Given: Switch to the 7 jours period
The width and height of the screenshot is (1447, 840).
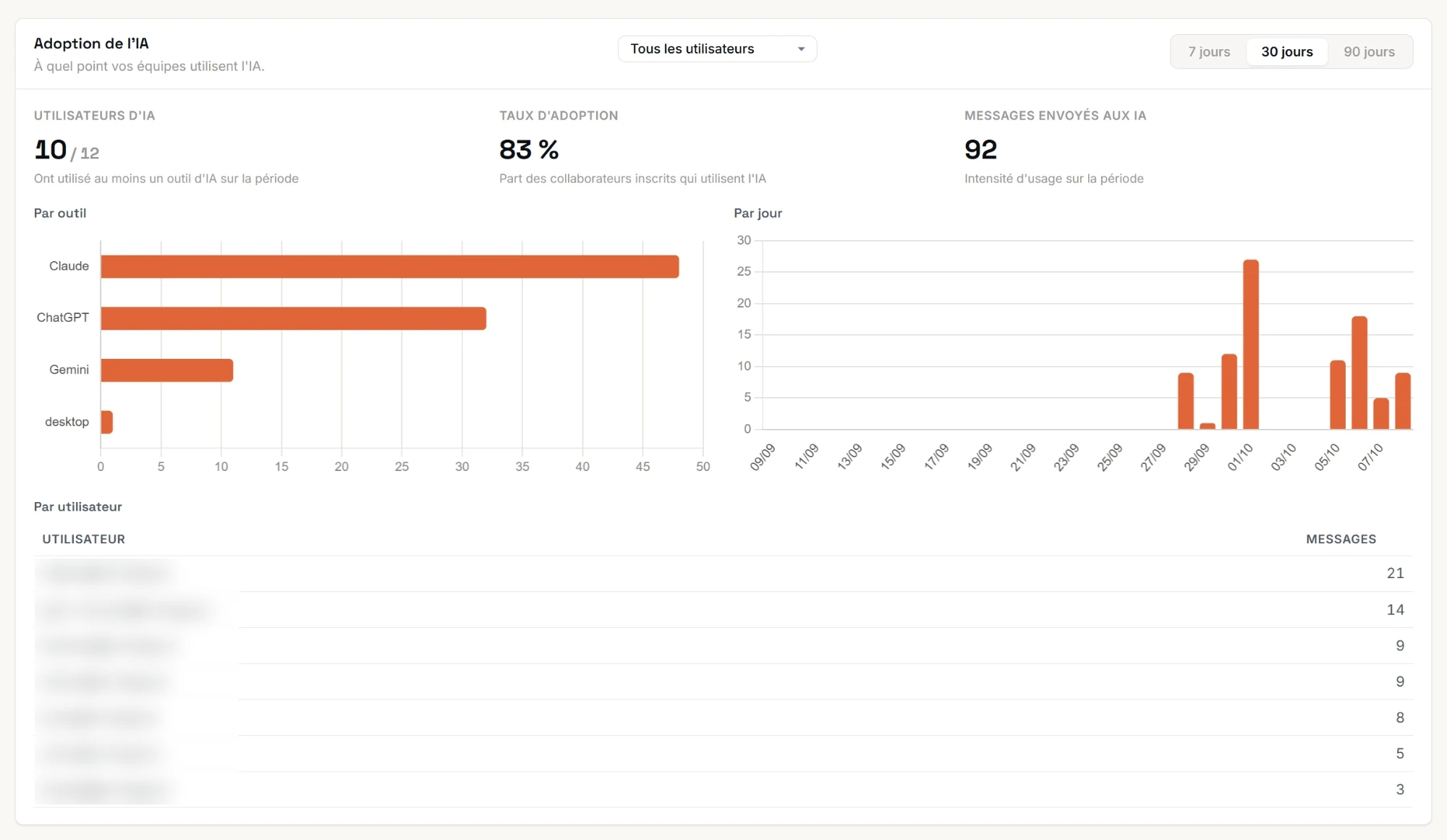Looking at the screenshot, I should (x=1209, y=52).
